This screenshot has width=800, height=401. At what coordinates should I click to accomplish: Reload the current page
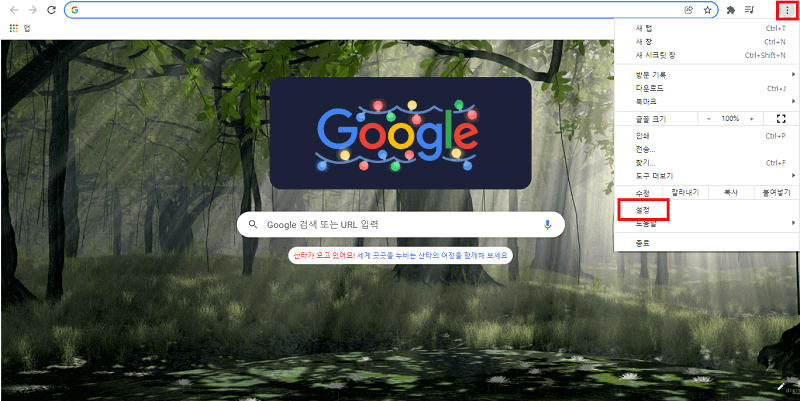tap(51, 10)
